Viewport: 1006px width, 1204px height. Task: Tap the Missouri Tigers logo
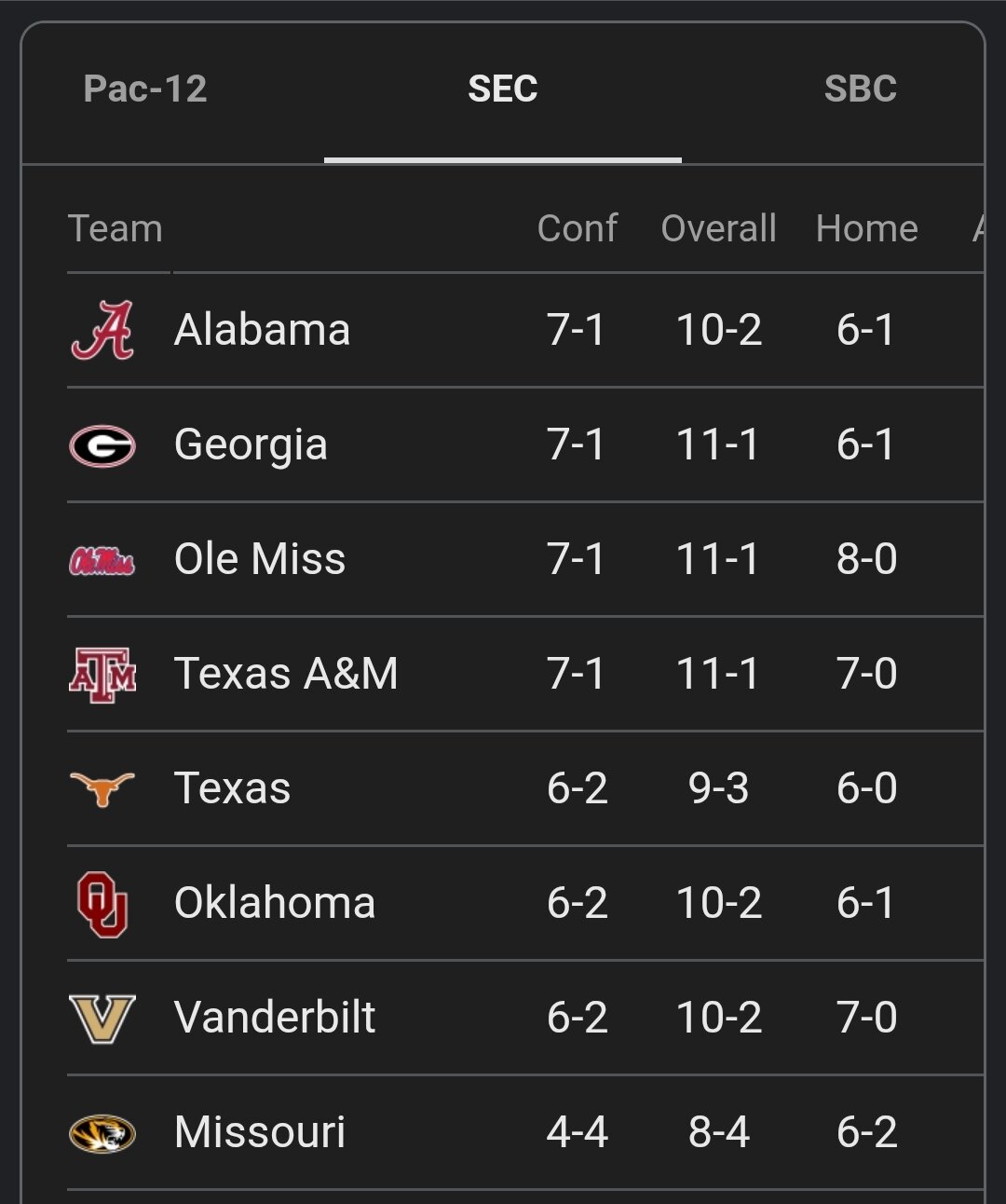tap(102, 1133)
